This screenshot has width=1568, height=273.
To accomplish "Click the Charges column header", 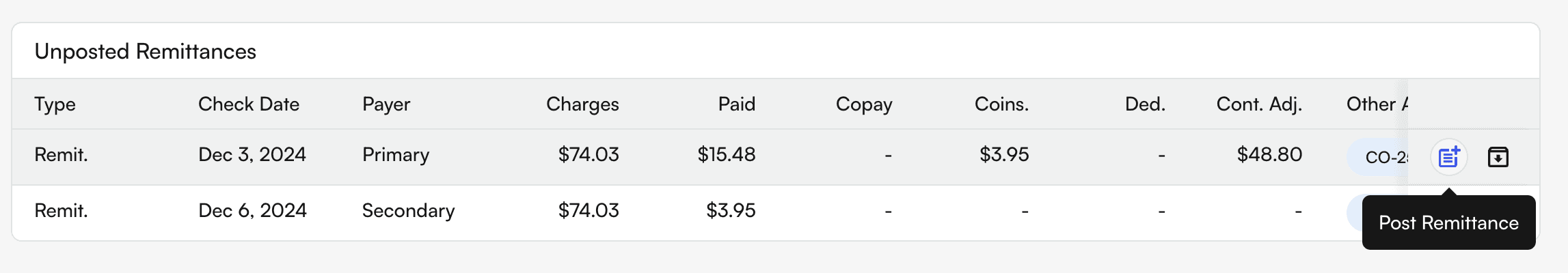I will pos(582,104).
